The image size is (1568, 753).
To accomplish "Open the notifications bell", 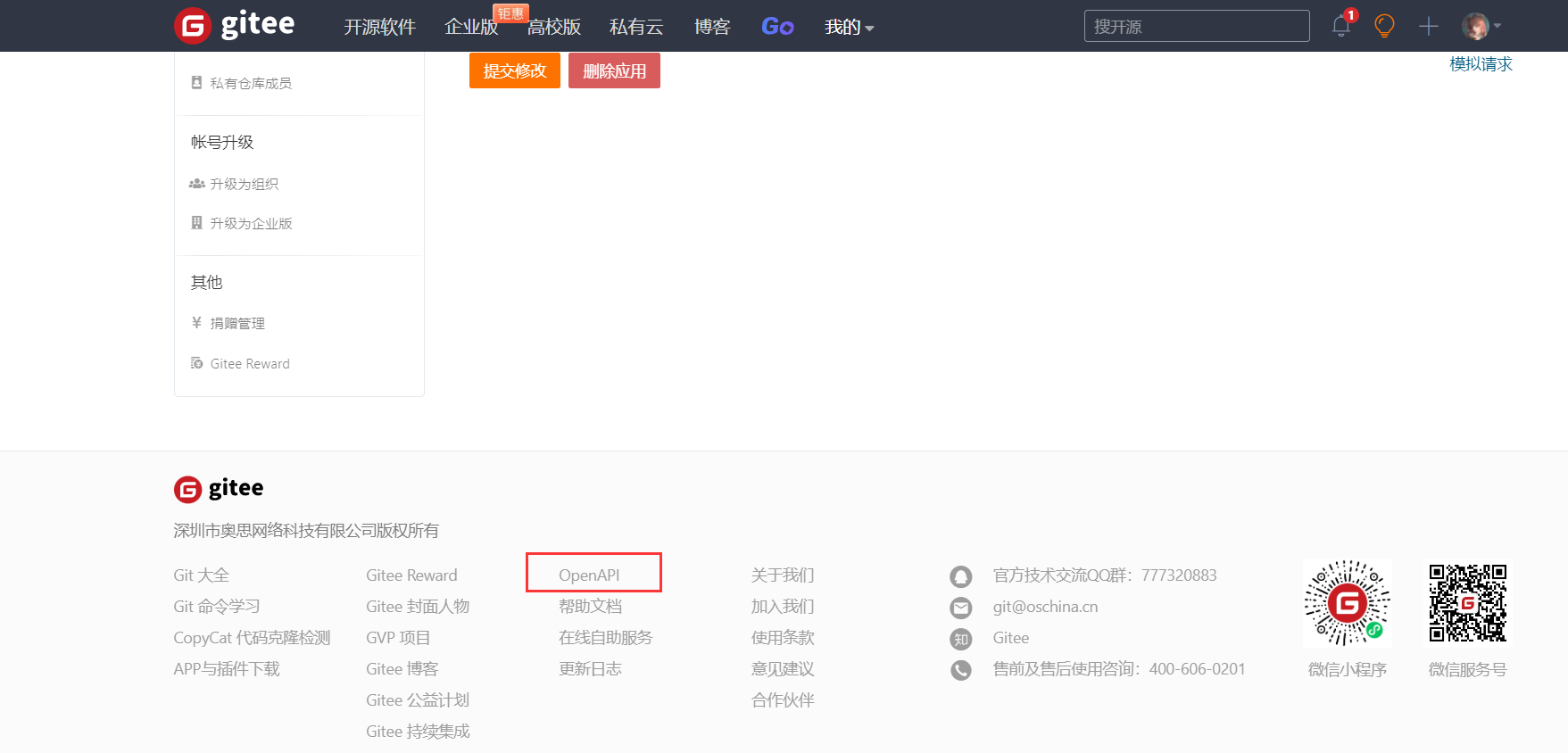I will tap(1341, 26).
